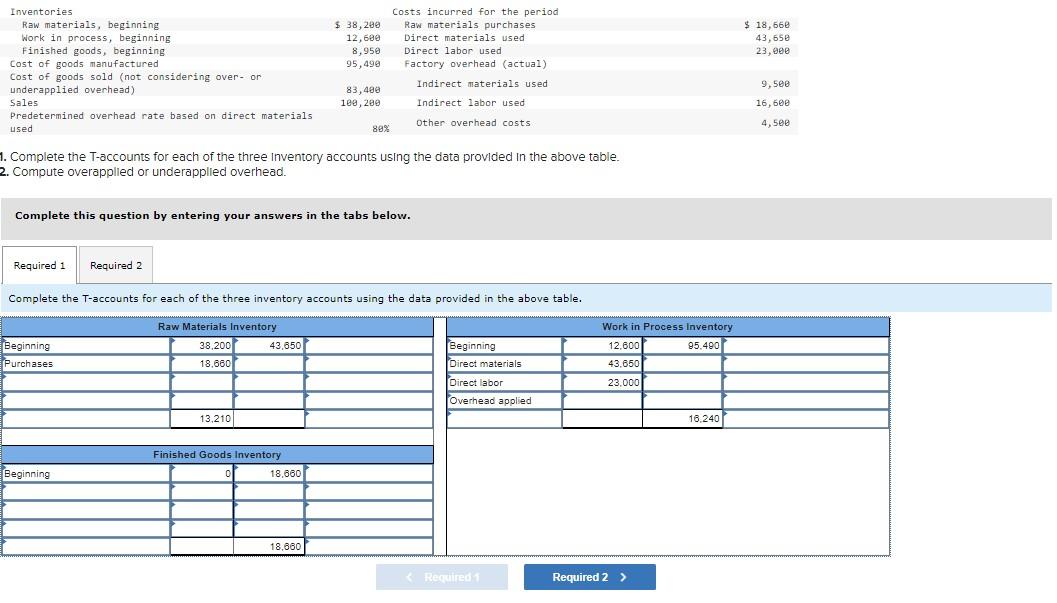This screenshot has height=603, width=1057.
Task: Select the Required 1 tab
Action: pos(39,265)
